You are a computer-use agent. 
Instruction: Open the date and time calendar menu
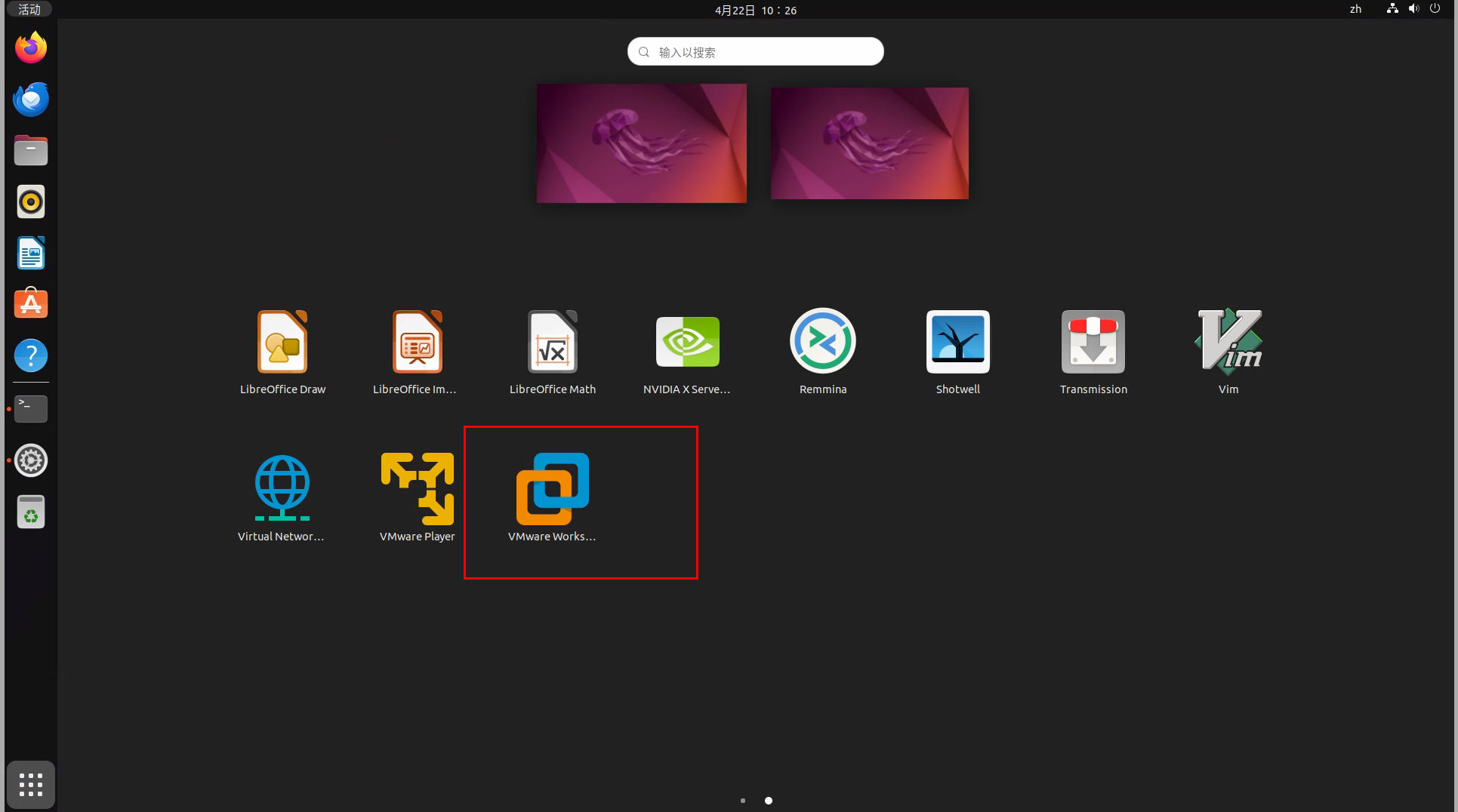click(x=756, y=10)
